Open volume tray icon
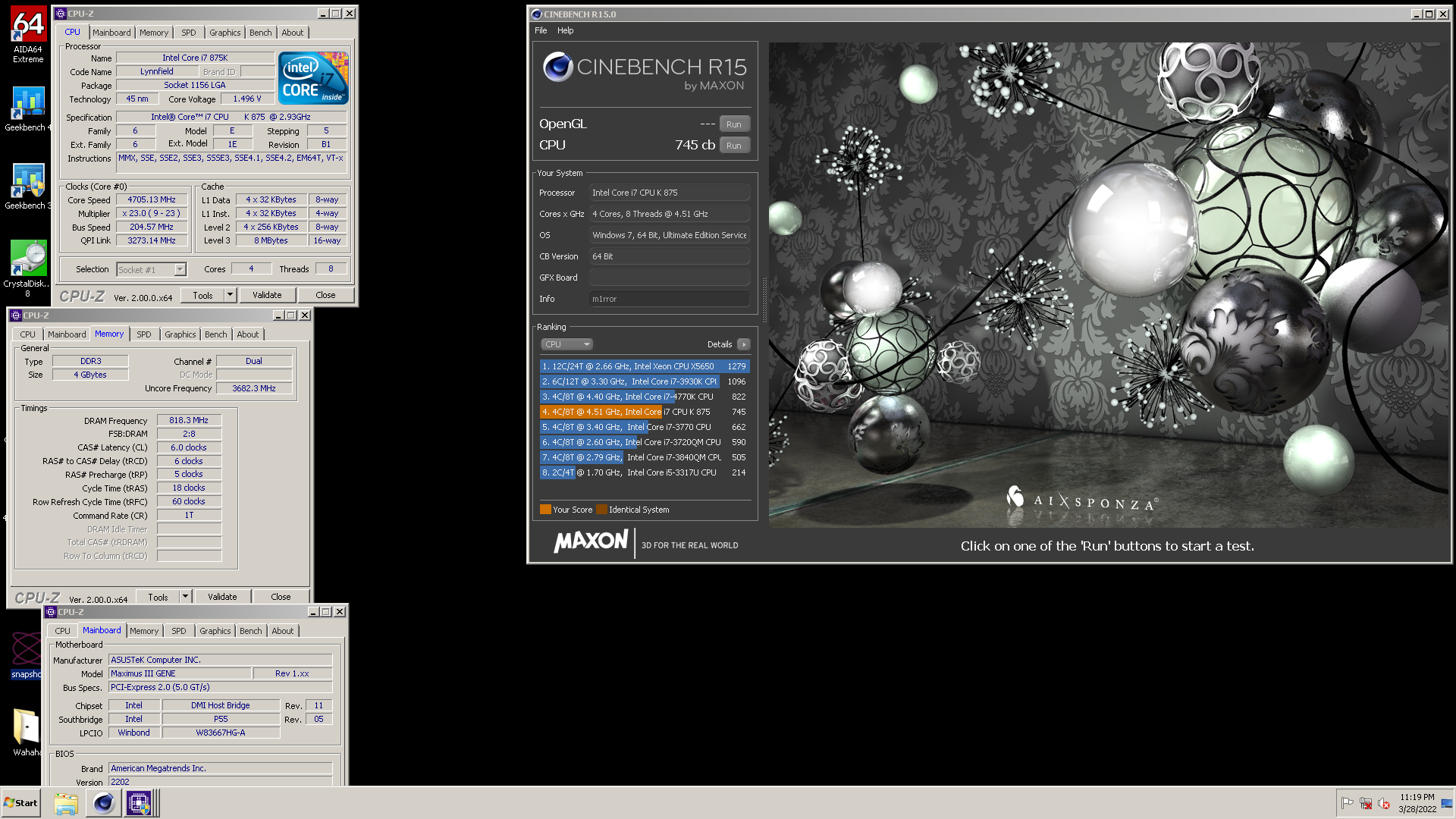The image size is (1456, 819). click(1384, 803)
